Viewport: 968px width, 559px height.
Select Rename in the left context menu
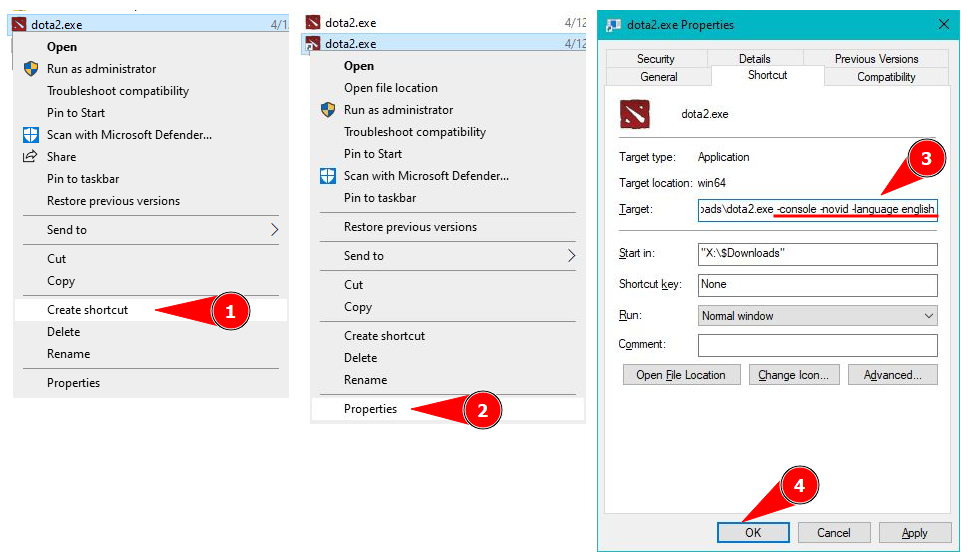point(69,354)
